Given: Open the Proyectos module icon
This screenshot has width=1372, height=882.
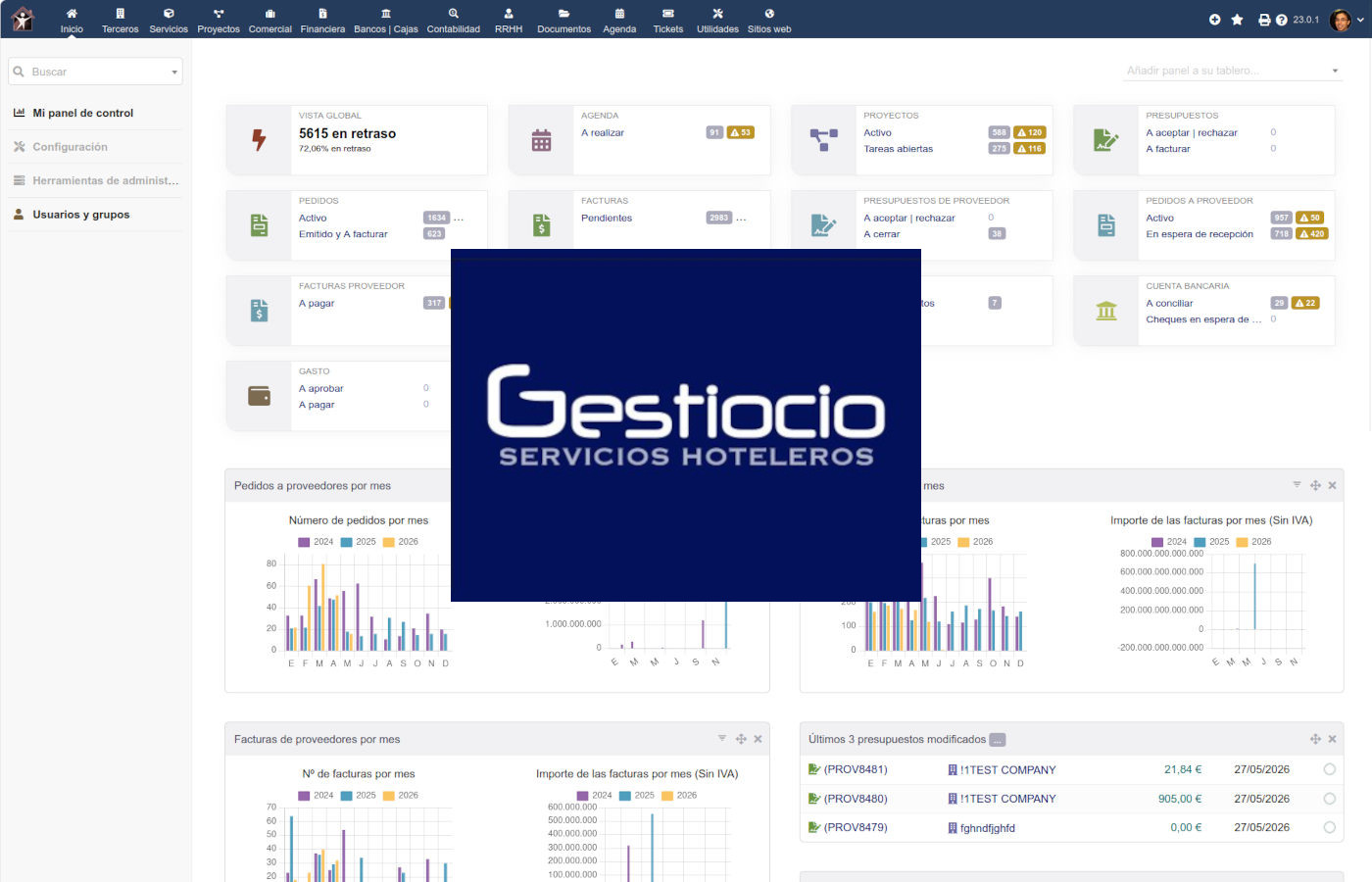Looking at the screenshot, I should [x=219, y=14].
